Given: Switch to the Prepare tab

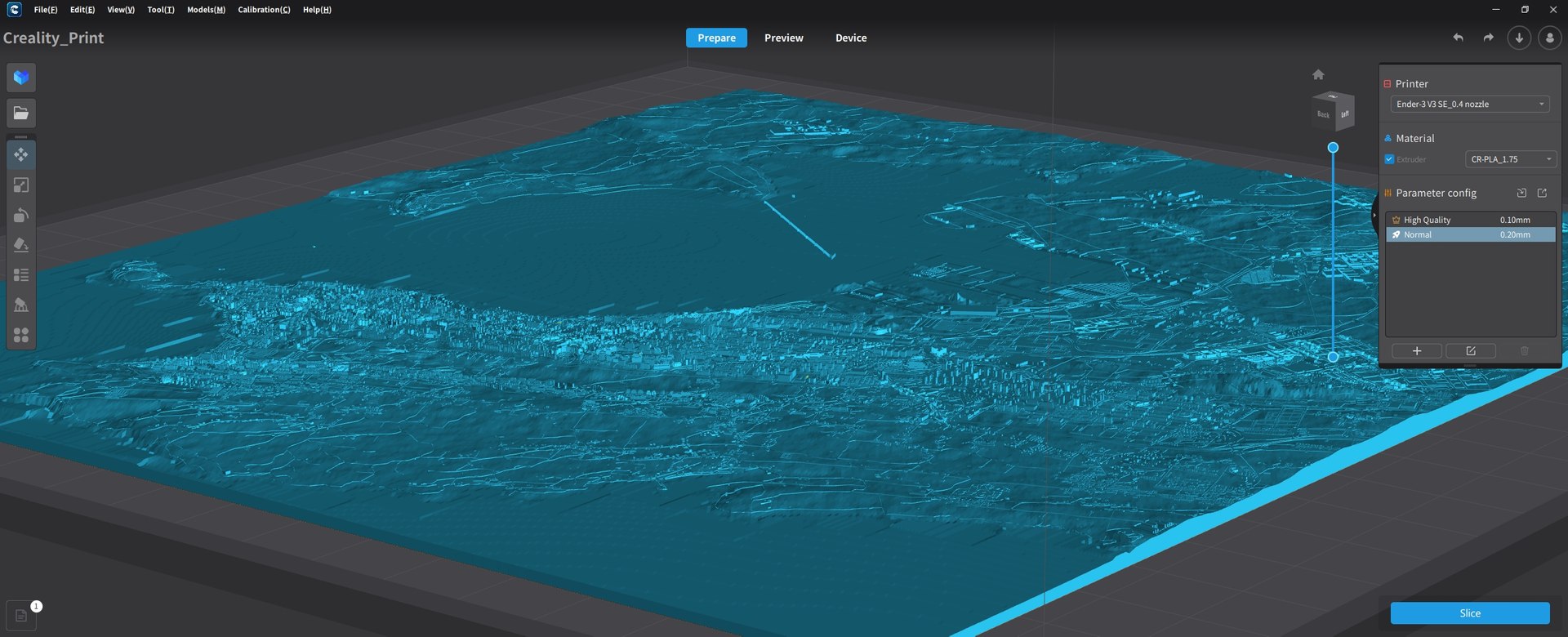Looking at the screenshot, I should 716,38.
